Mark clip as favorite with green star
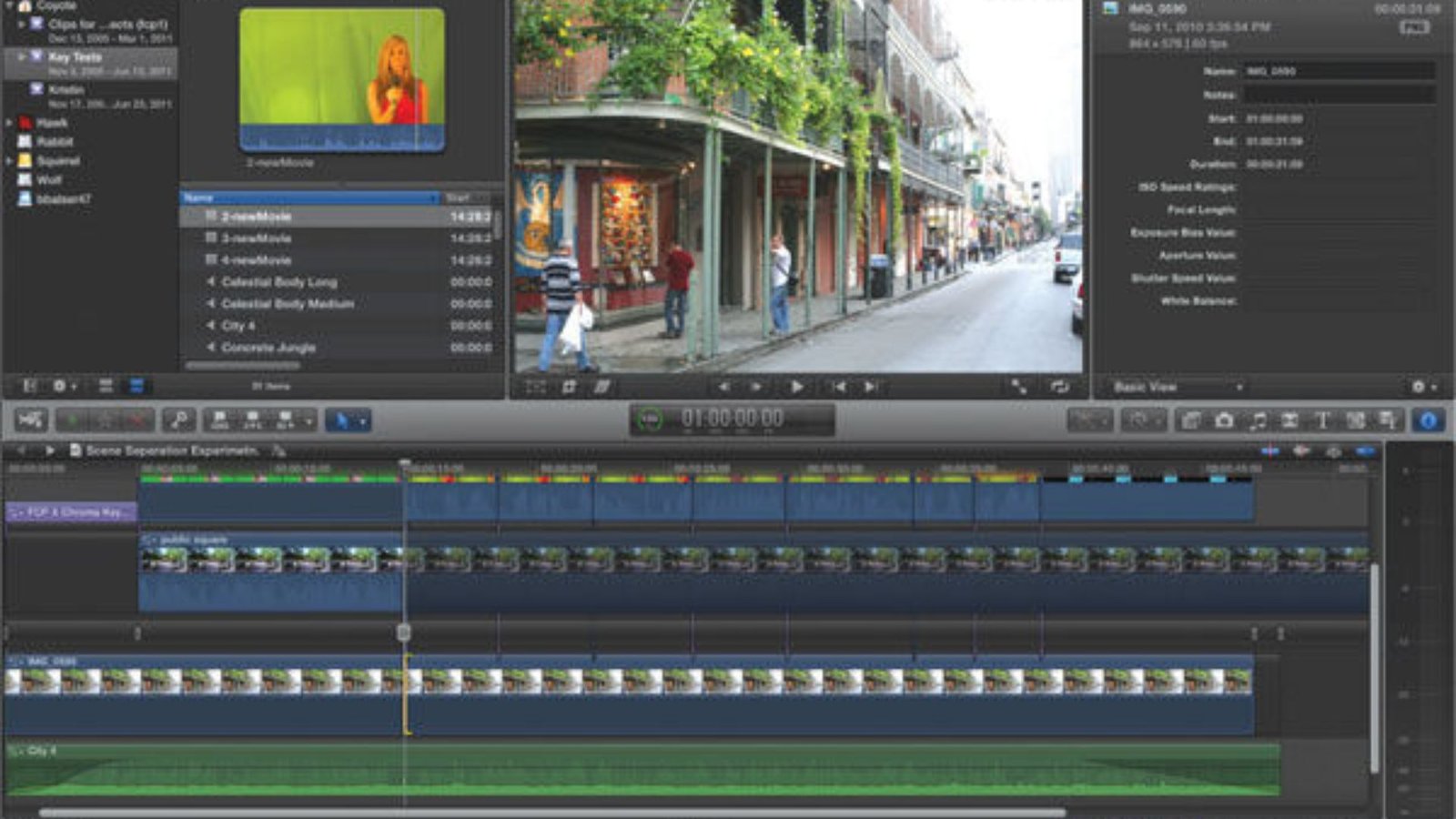Viewport: 1456px width, 819px height. point(71,420)
